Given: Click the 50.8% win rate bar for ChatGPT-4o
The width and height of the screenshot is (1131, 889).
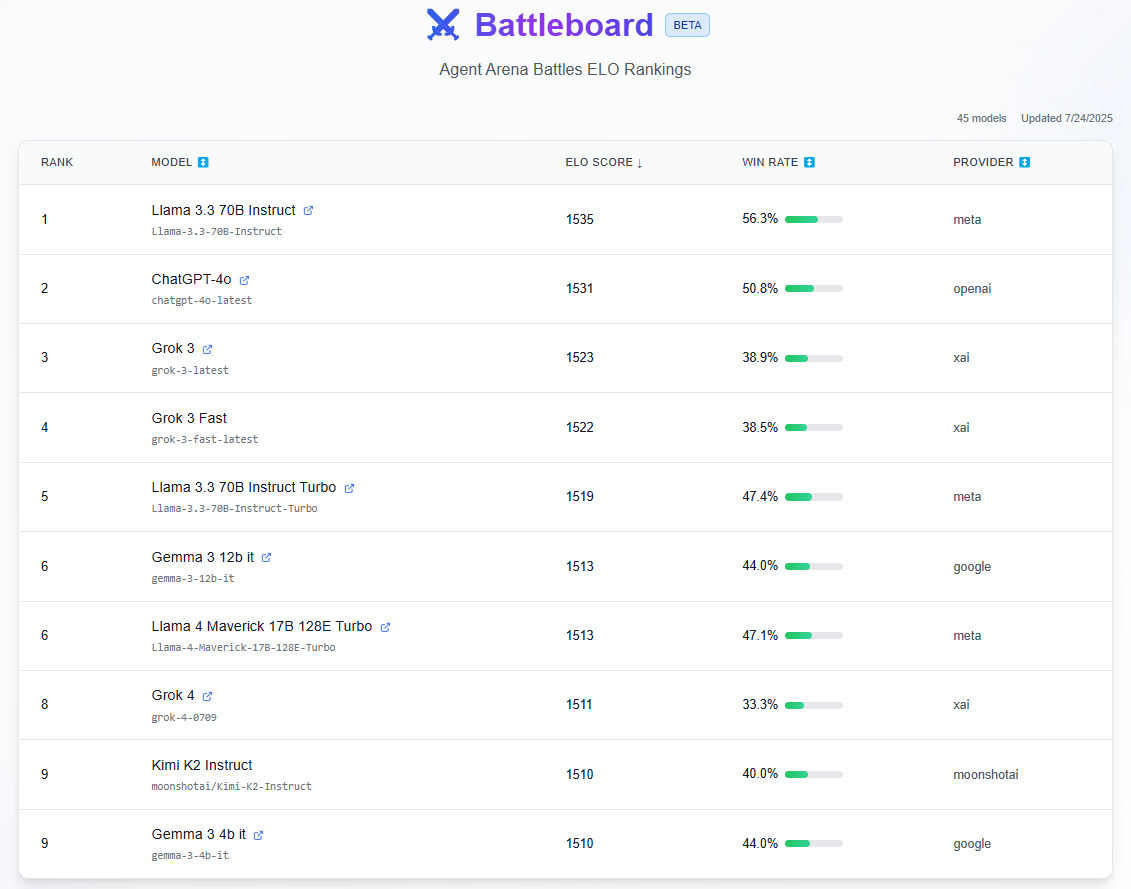Looking at the screenshot, I should pos(814,289).
